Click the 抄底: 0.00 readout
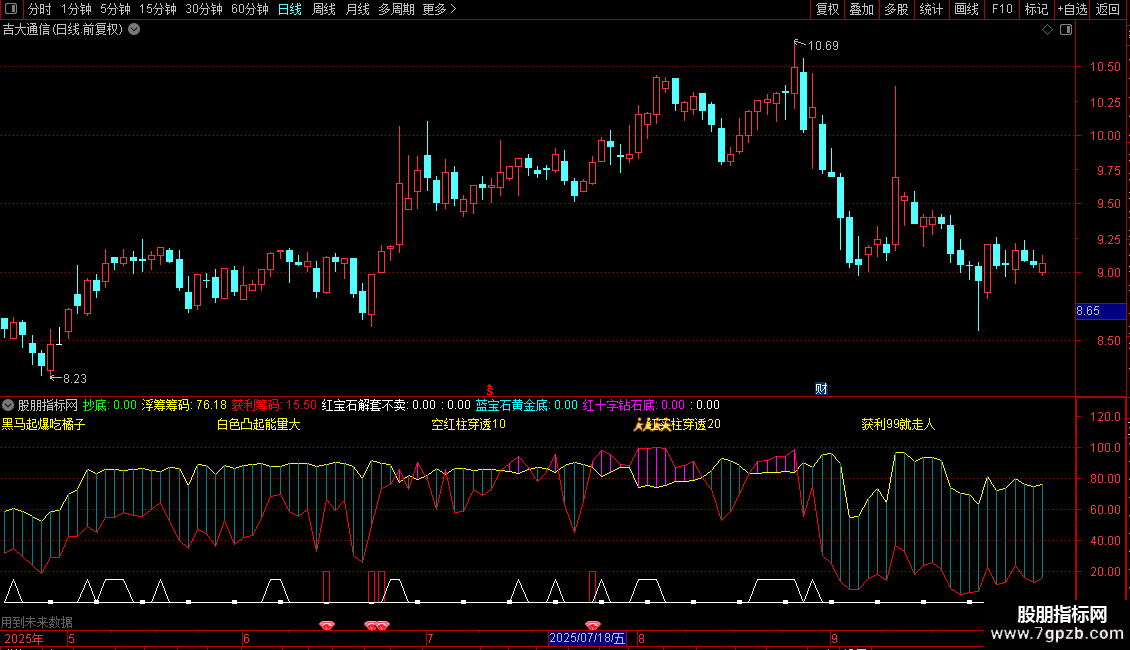Image resolution: width=1130 pixels, height=650 pixels. pyautogui.click(x=110, y=405)
